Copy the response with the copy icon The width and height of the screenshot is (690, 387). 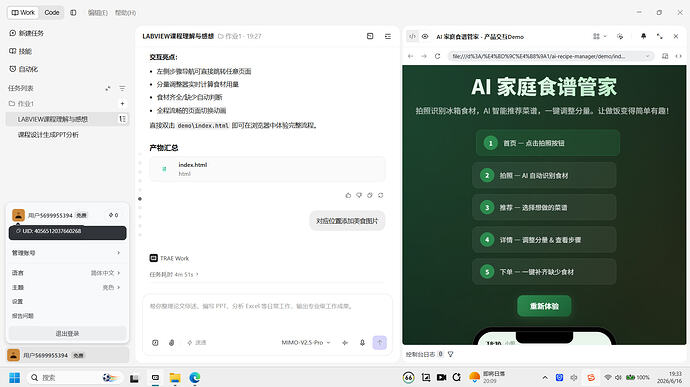click(x=370, y=195)
